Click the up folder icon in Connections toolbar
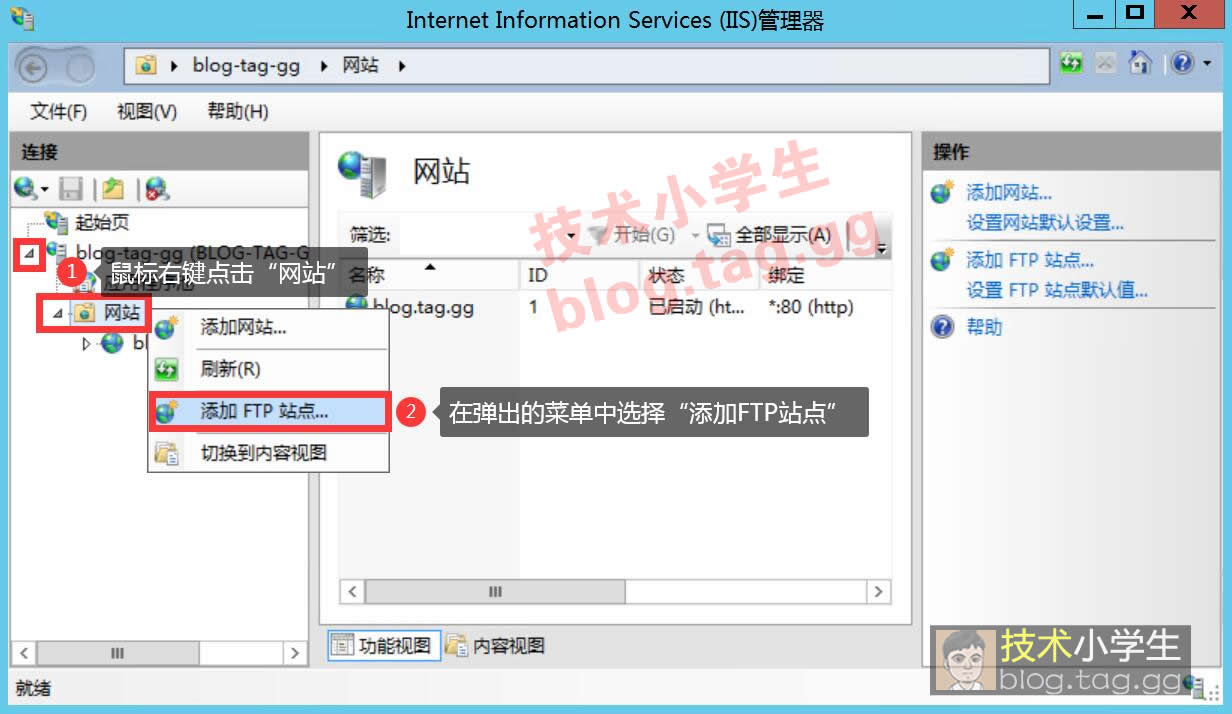This screenshot has width=1232, height=714. [112, 188]
